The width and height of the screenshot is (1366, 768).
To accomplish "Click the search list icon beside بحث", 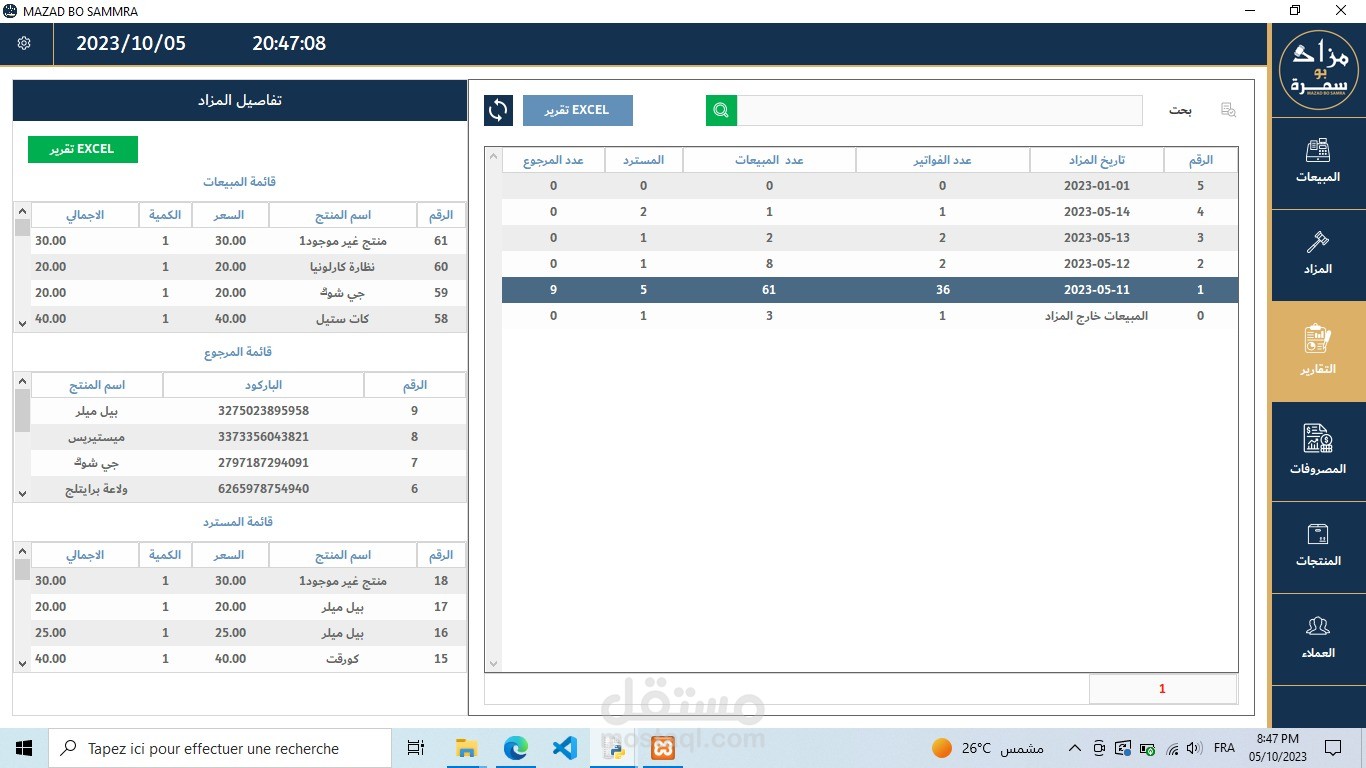I will tap(1228, 110).
